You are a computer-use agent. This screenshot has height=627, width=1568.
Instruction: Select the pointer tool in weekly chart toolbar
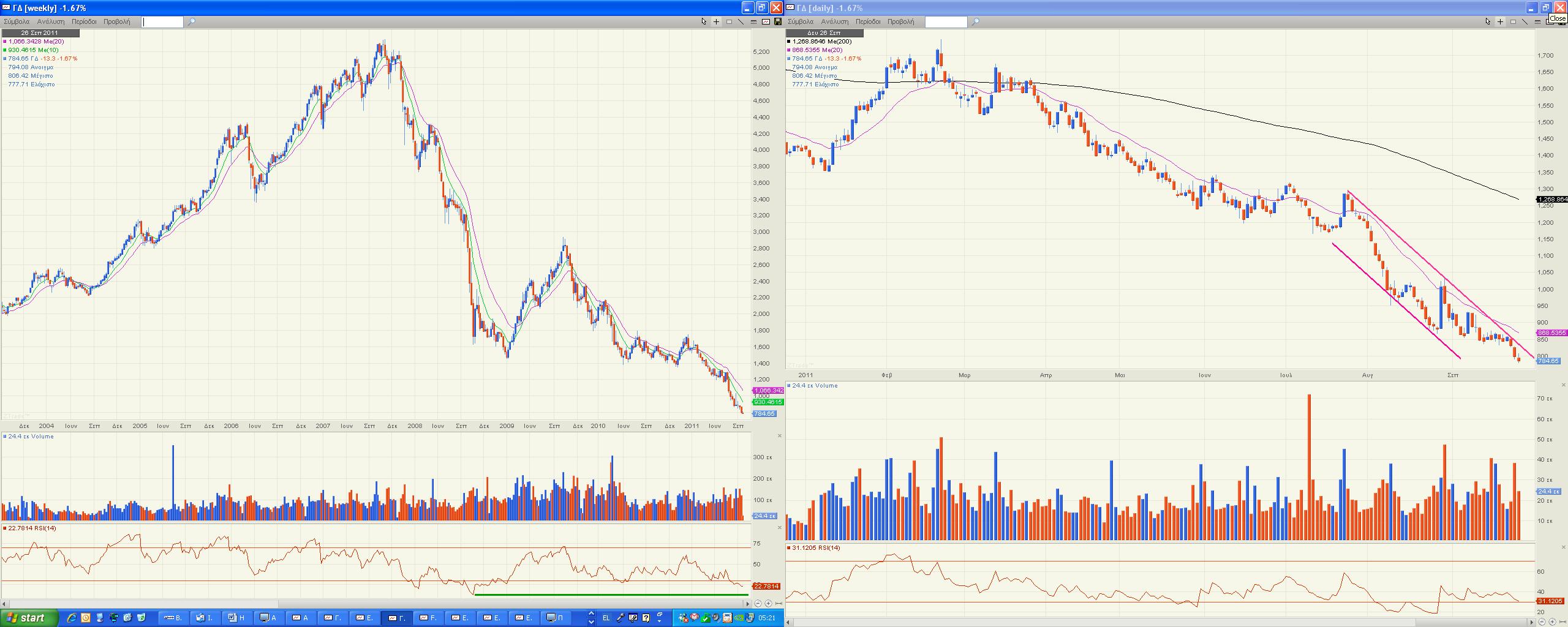(x=704, y=21)
